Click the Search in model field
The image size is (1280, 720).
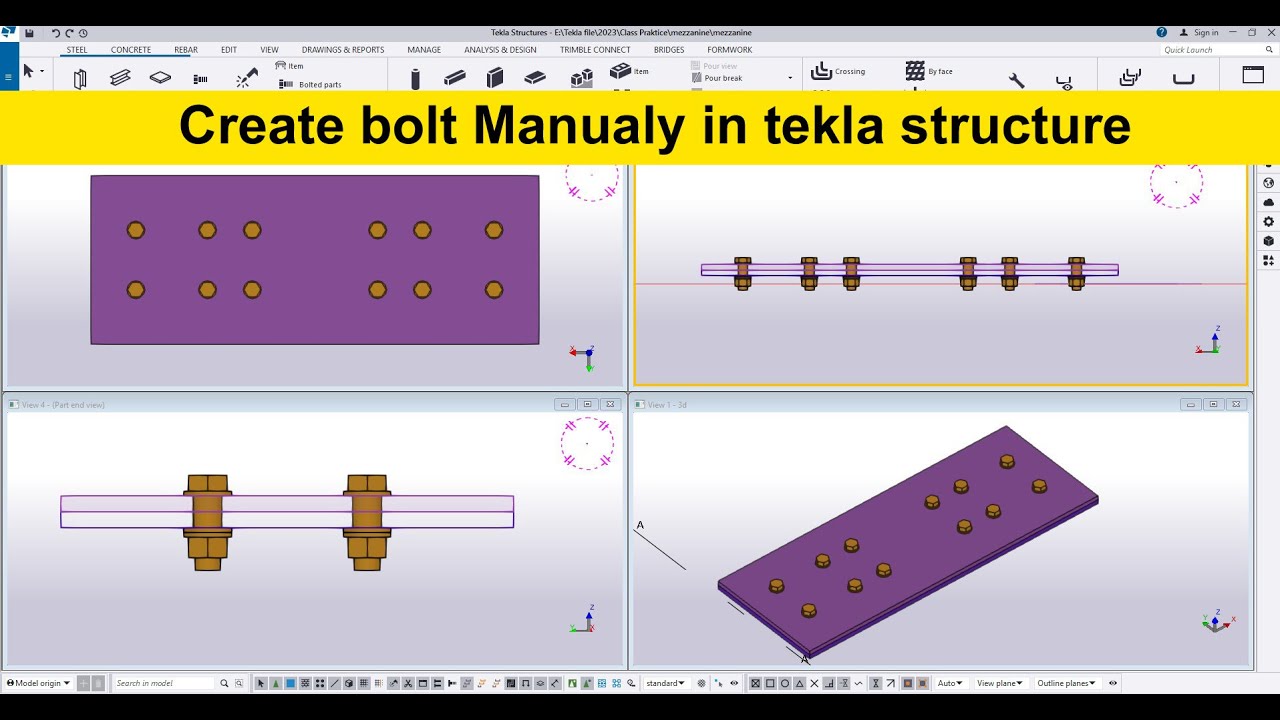point(164,683)
